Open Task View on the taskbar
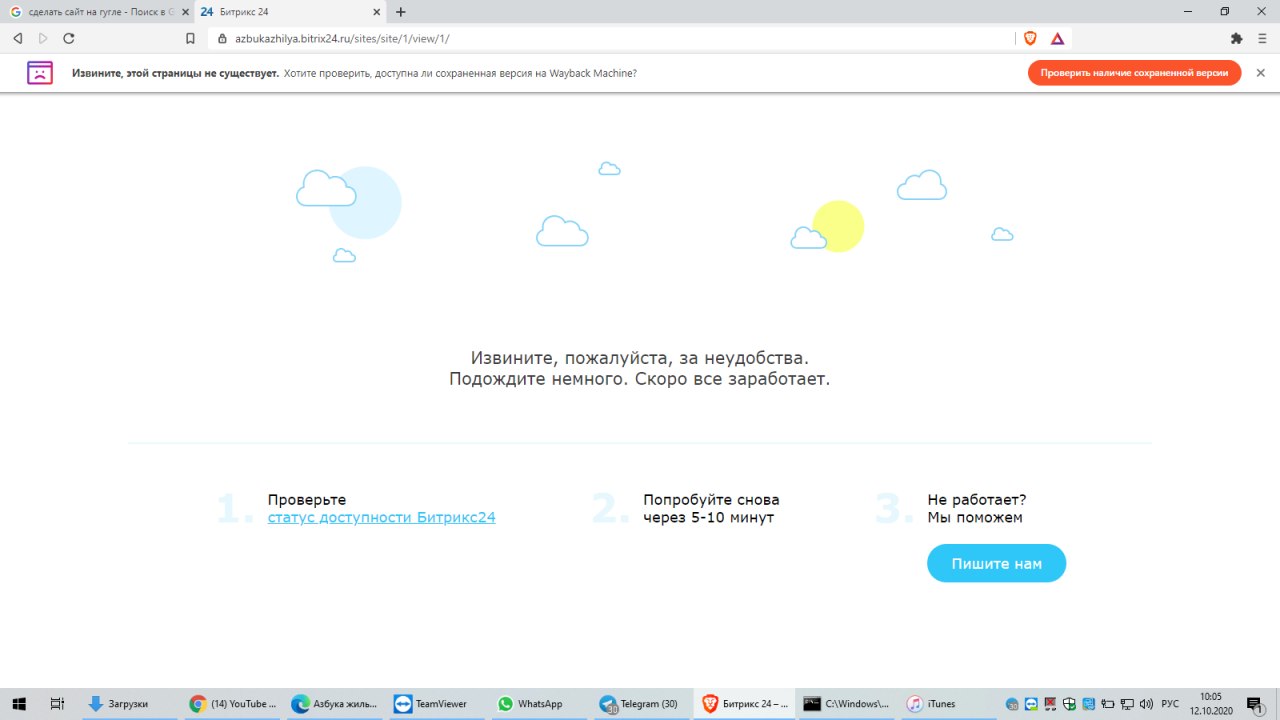This screenshot has width=1280, height=720. pos(57,704)
